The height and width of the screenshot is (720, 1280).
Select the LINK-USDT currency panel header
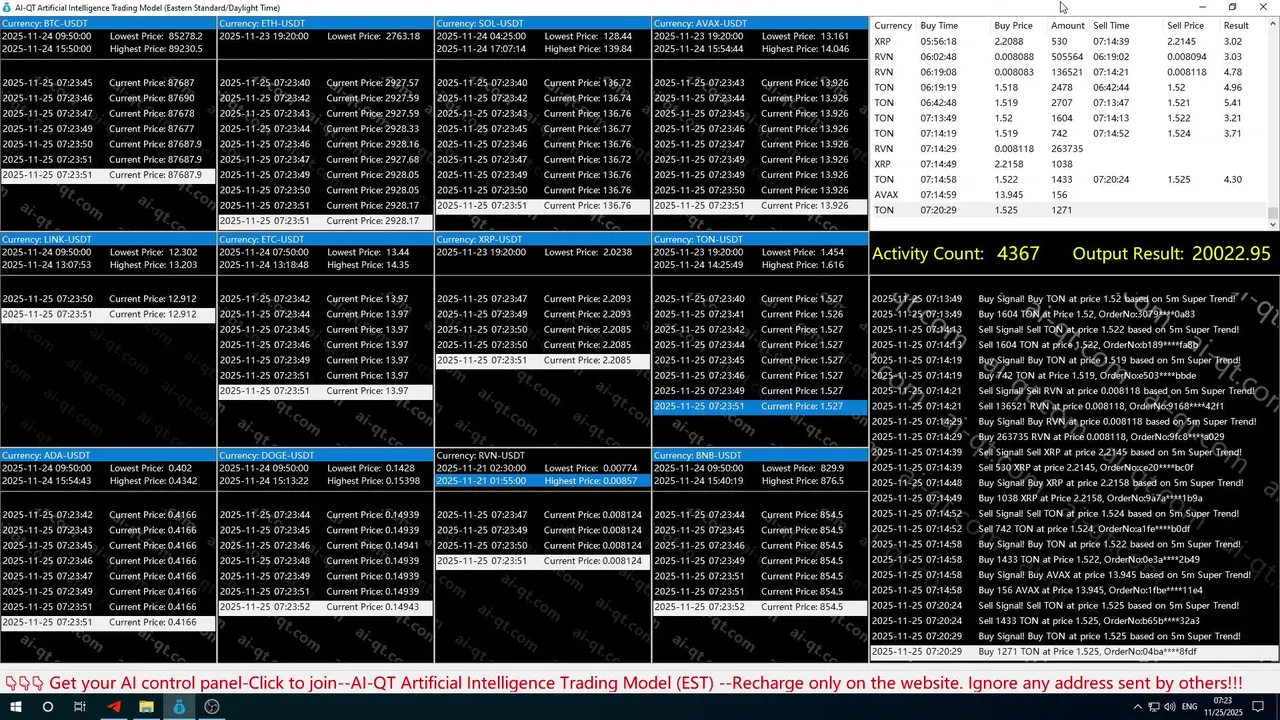point(108,239)
